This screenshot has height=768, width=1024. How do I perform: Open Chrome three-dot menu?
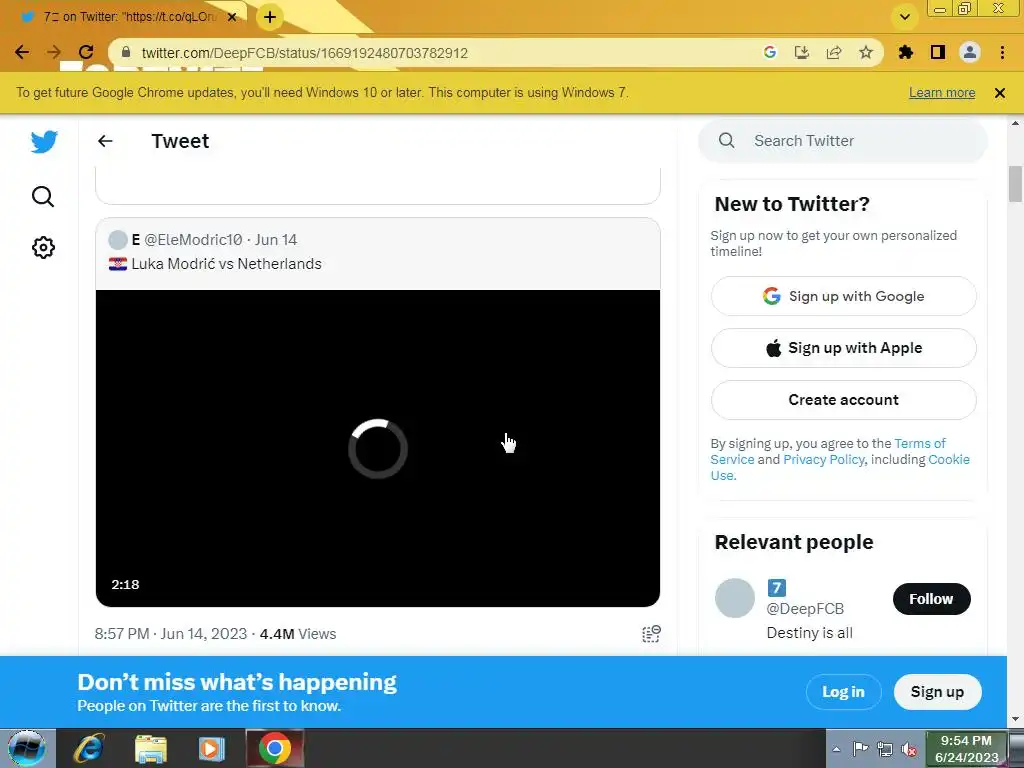pos(1002,52)
